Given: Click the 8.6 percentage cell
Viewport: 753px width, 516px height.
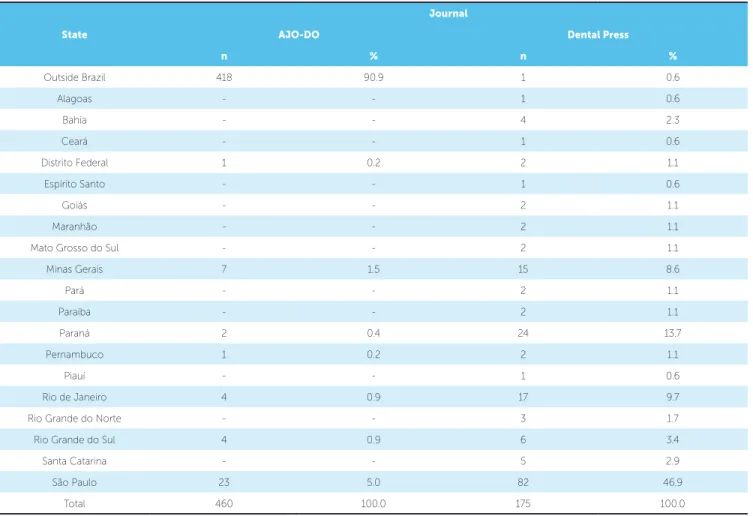Looking at the screenshot, I should (673, 269).
